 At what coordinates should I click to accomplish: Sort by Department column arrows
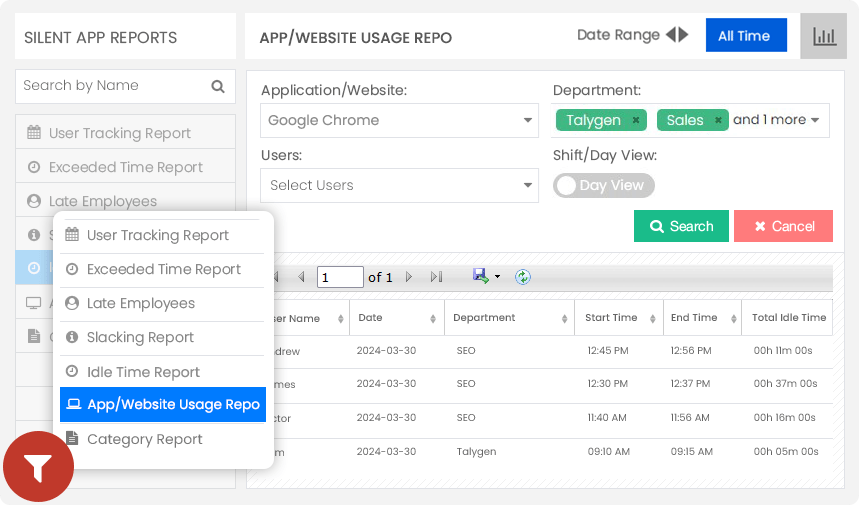[564, 318]
